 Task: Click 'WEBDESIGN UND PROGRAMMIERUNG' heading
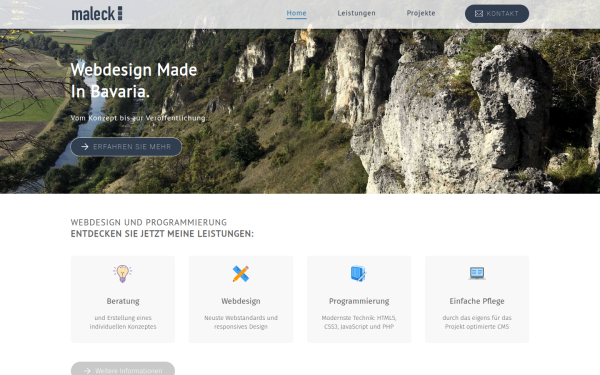[x=148, y=222]
